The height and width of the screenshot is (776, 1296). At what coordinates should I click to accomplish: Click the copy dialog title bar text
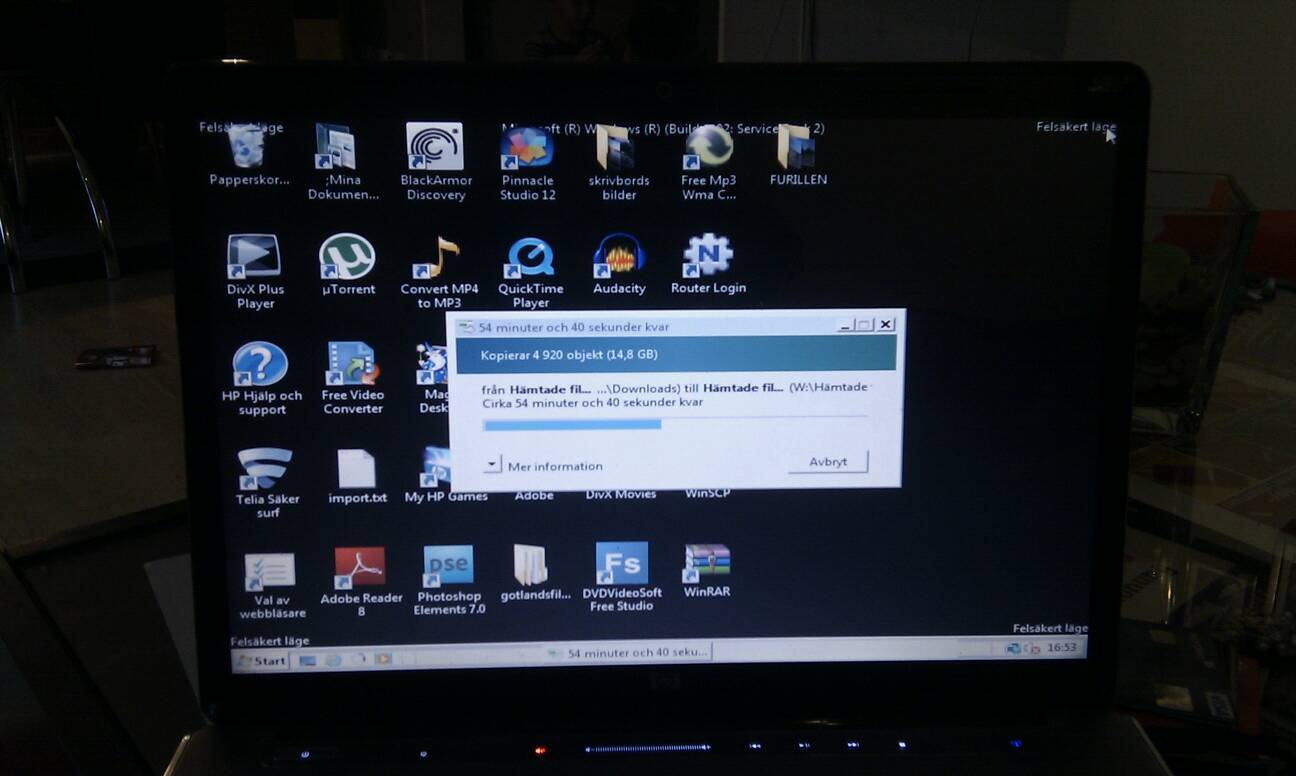(x=573, y=327)
